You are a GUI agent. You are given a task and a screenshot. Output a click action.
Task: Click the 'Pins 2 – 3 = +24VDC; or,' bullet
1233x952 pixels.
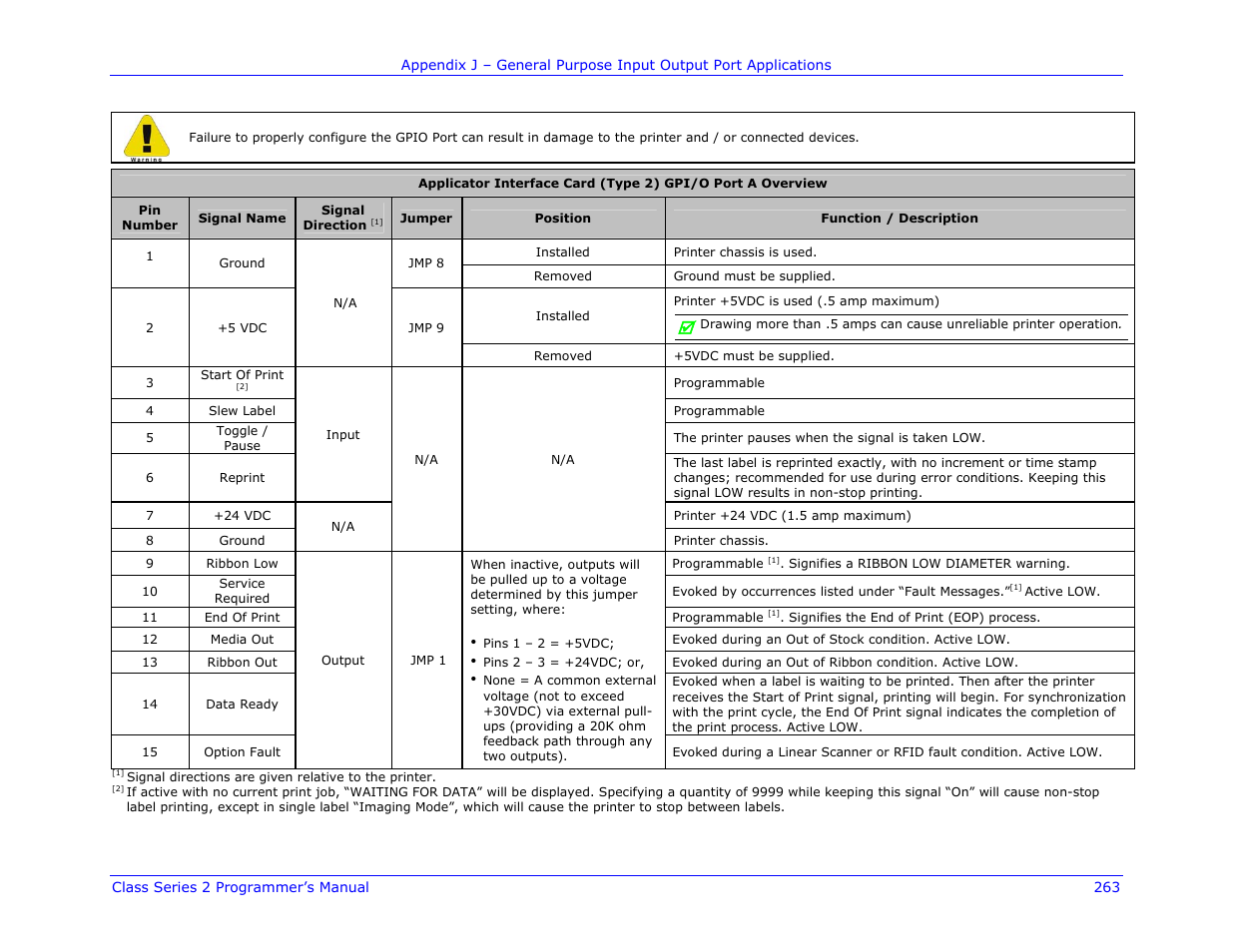[564, 663]
